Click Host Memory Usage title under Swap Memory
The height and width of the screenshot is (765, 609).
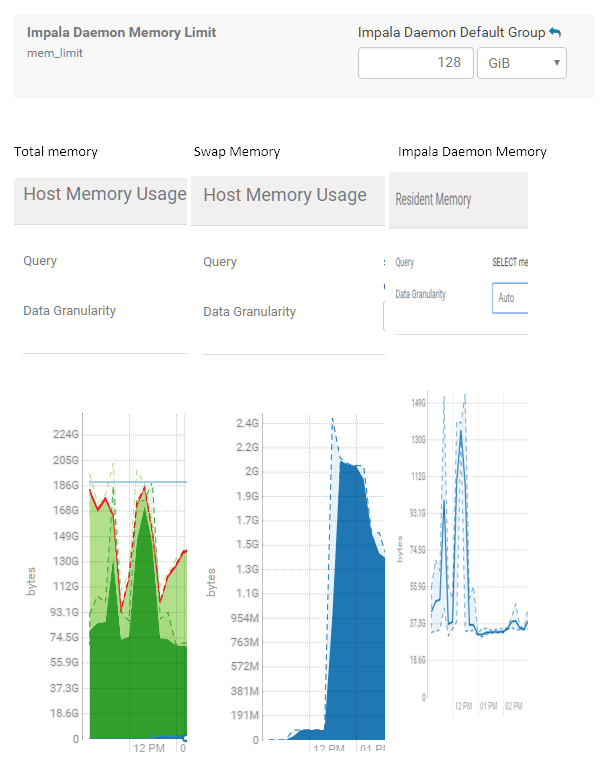[x=285, y=195]
